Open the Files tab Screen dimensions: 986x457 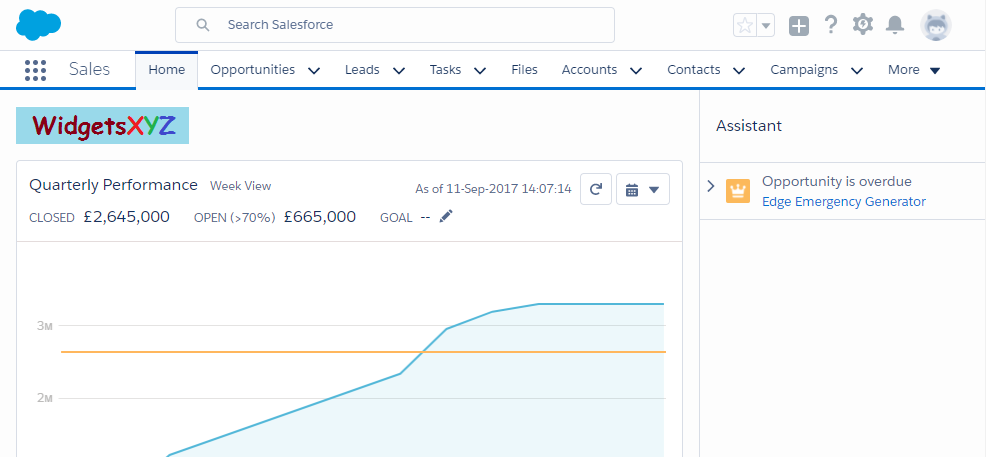pos(524,70)
